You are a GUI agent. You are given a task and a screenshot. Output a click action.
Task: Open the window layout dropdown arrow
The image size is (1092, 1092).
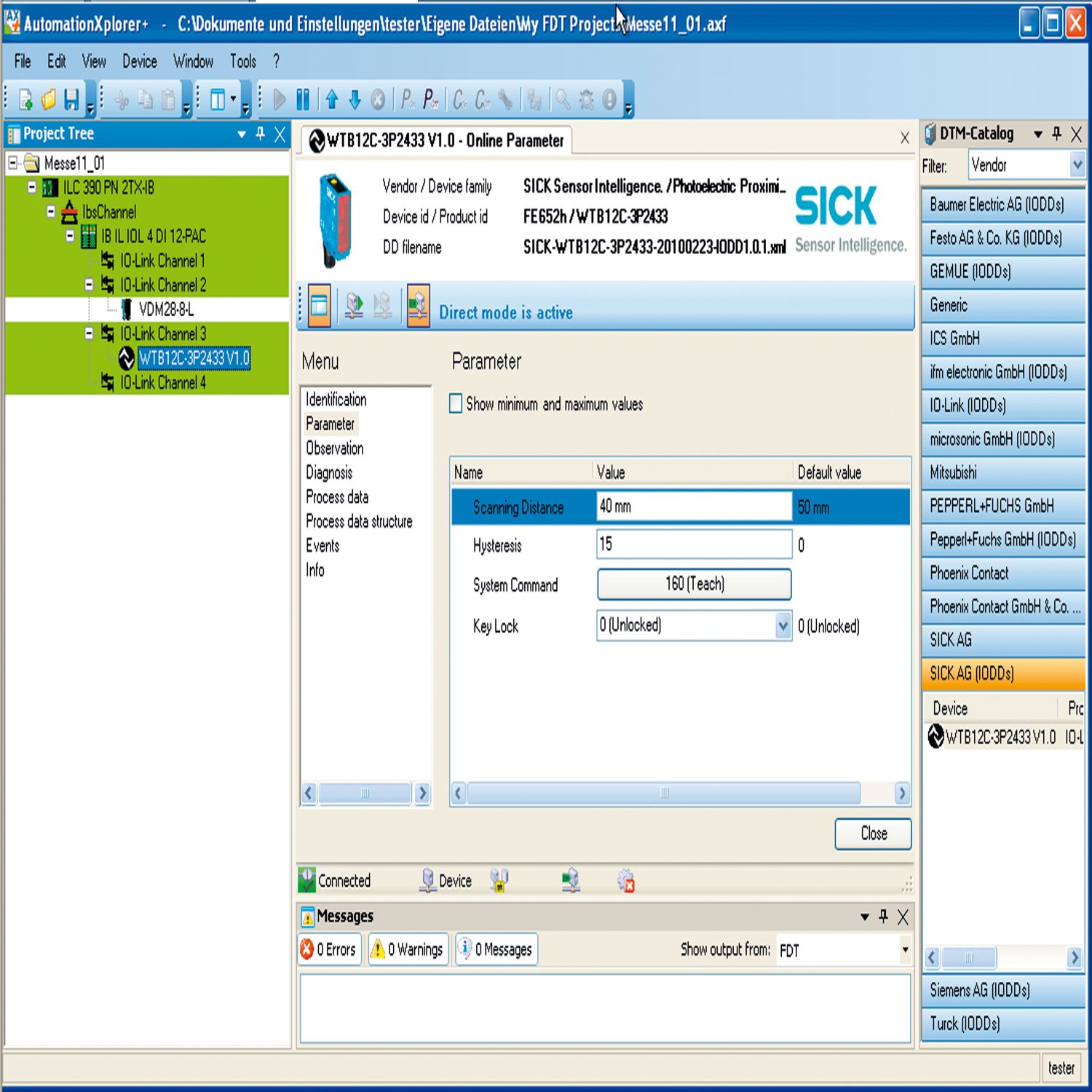coord(233,99)
